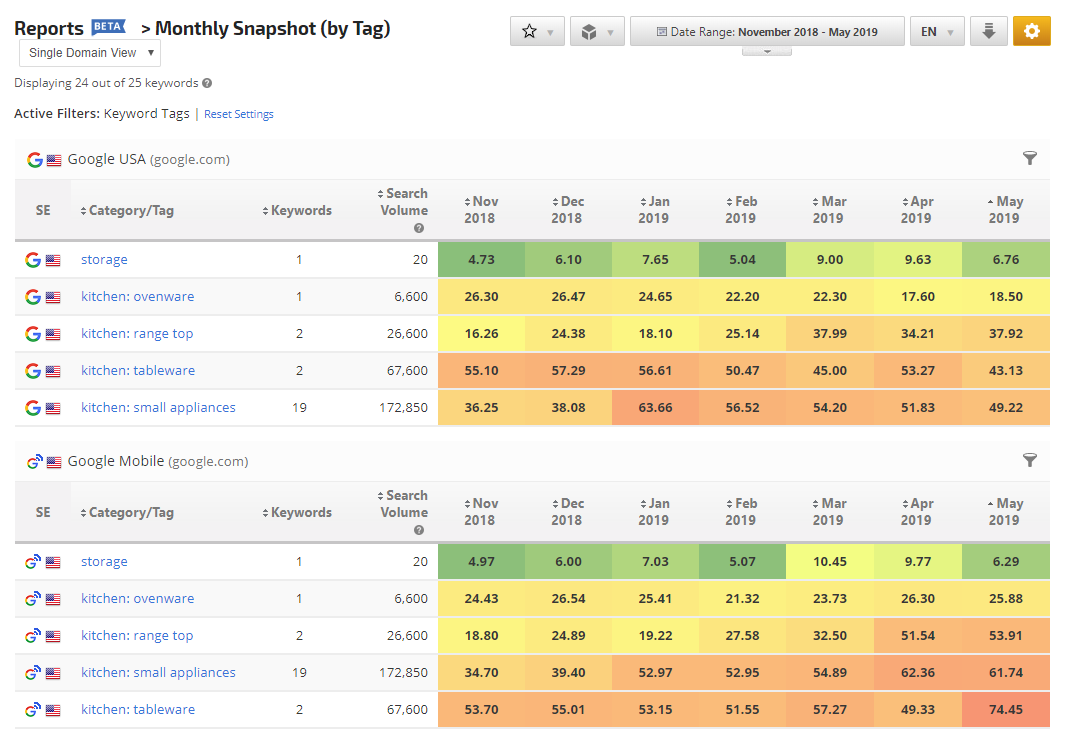Click the 74.45 red cell for tableware

click(x=1005, y=710)
